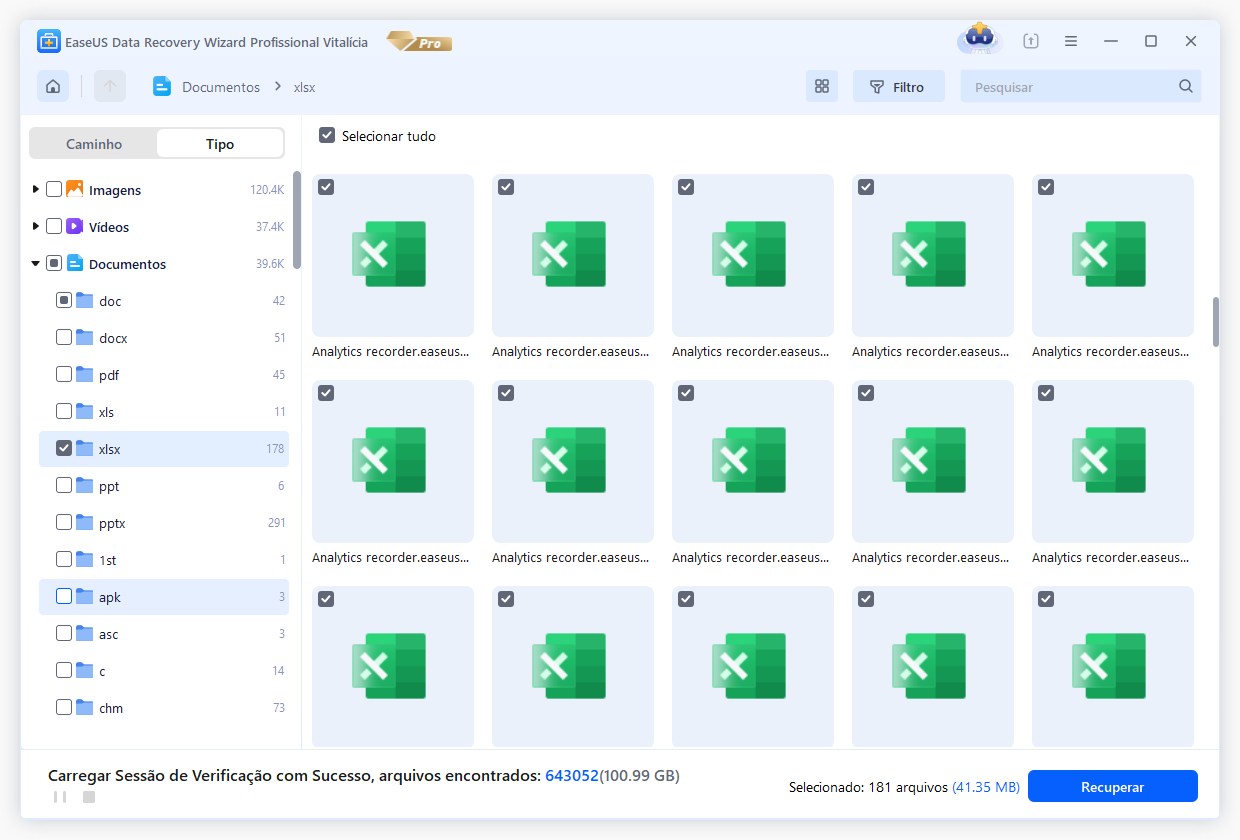1240x840 pixels.
Task: Pause the scan session
Action: tap(60, 797)
